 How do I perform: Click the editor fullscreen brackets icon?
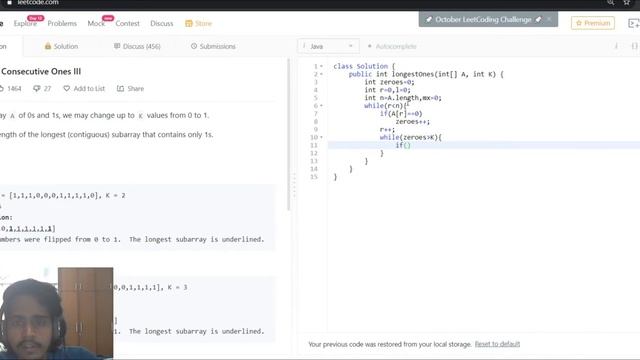pos(634,47)
